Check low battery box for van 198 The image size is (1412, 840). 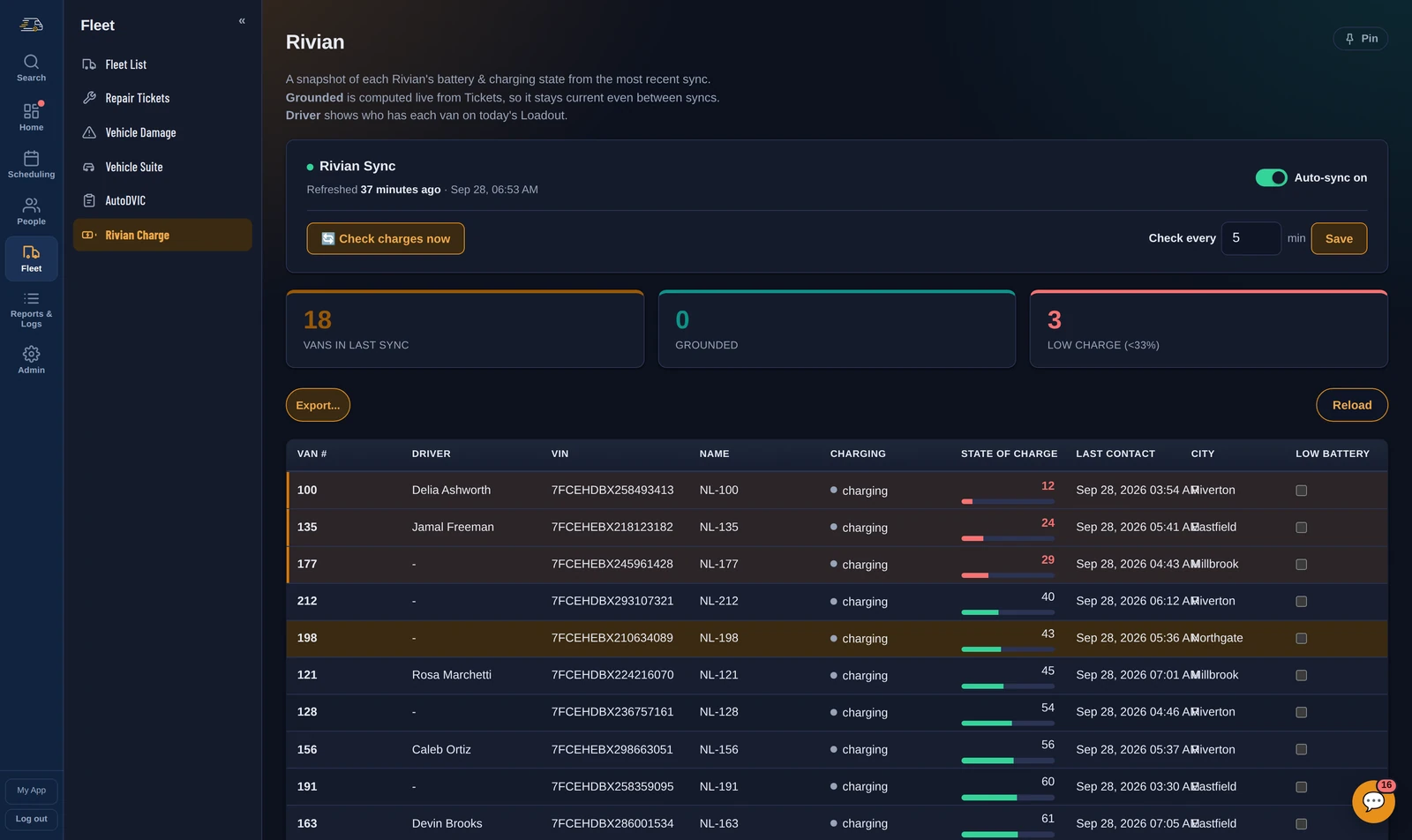point(1301,639)
